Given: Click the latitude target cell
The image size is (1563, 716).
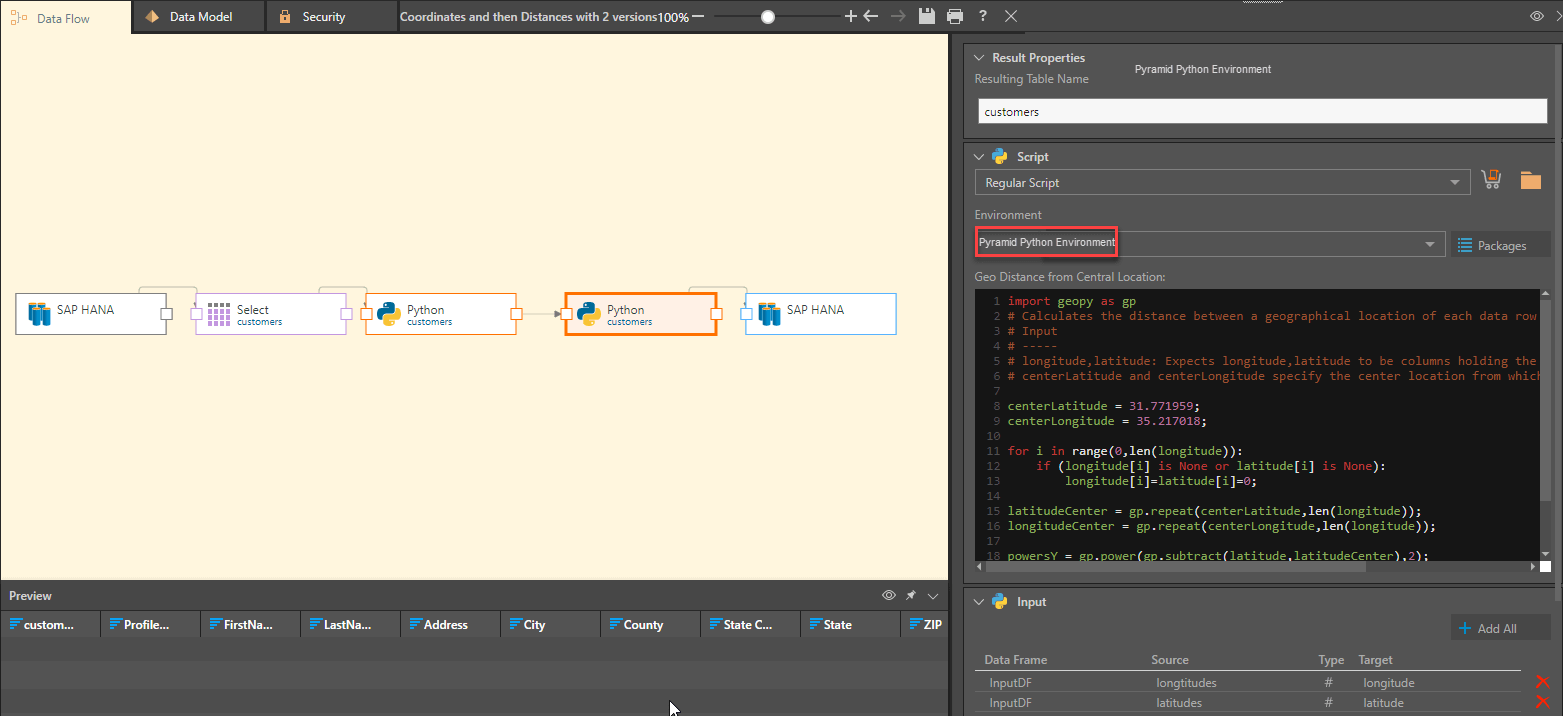Looking at the screenshot, I should [x=1383, y=703].
